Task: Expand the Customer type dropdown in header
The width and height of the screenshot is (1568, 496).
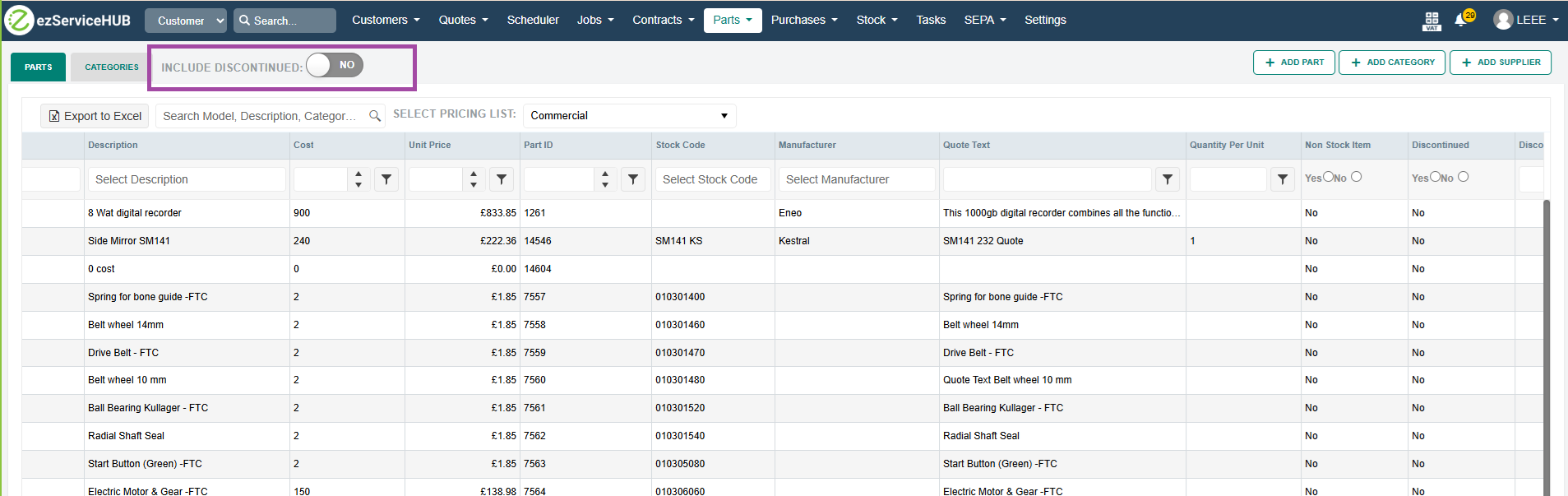Action: click(186, 21)
